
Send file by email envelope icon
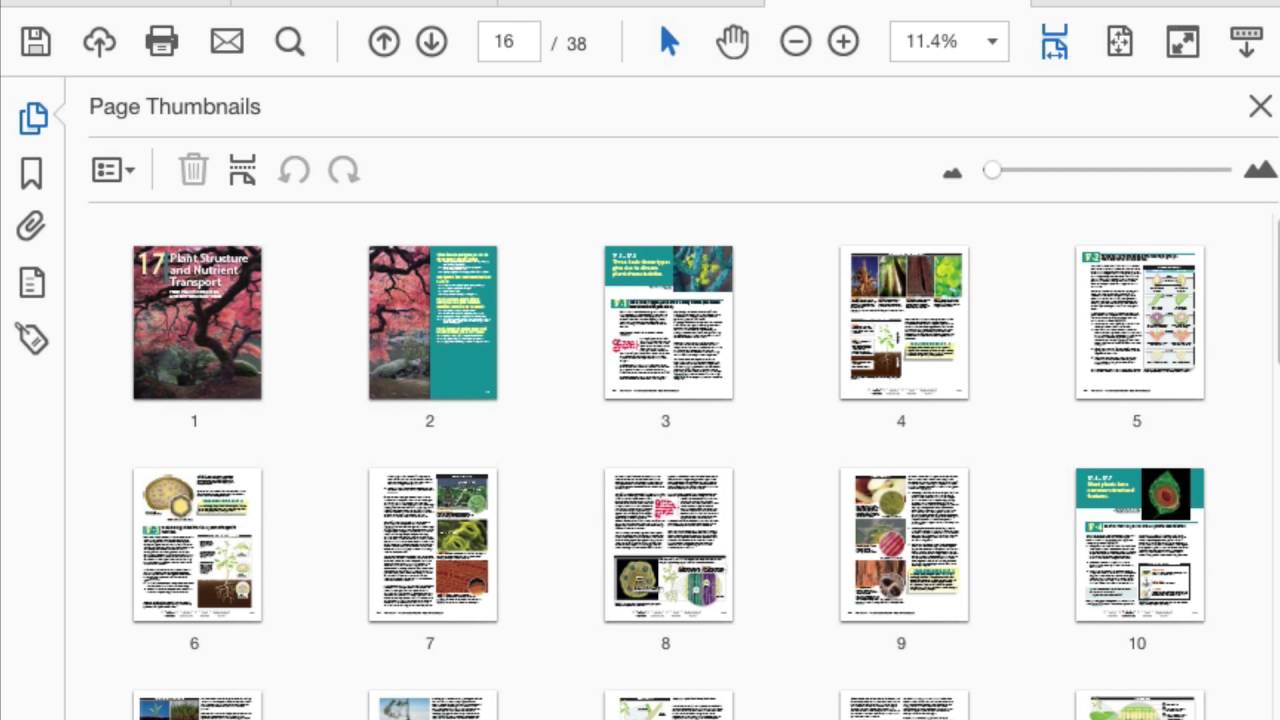pyautogui.click(x=227, y=42)
